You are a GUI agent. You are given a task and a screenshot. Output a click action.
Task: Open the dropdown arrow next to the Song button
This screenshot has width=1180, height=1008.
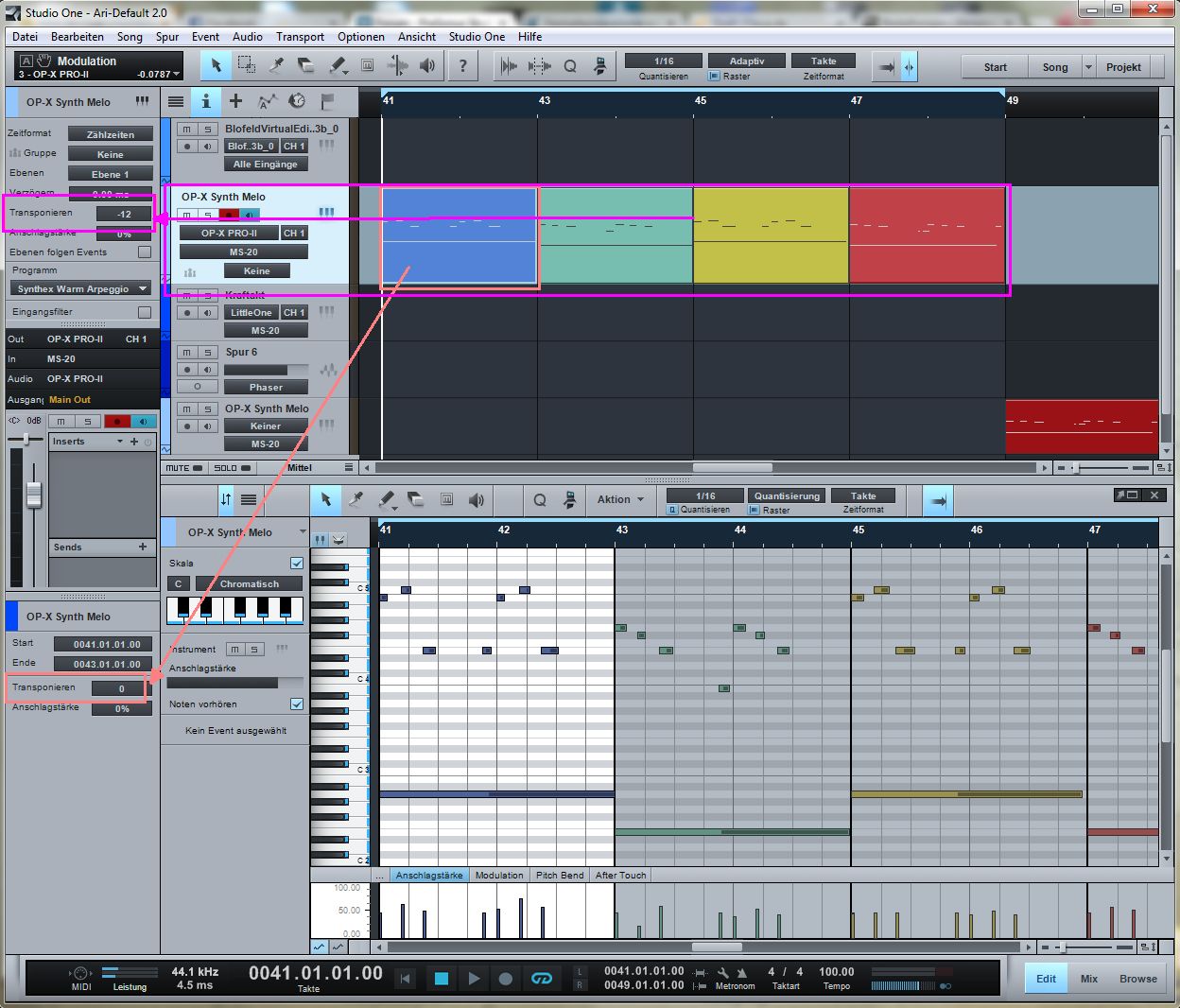click(1088, 67)
